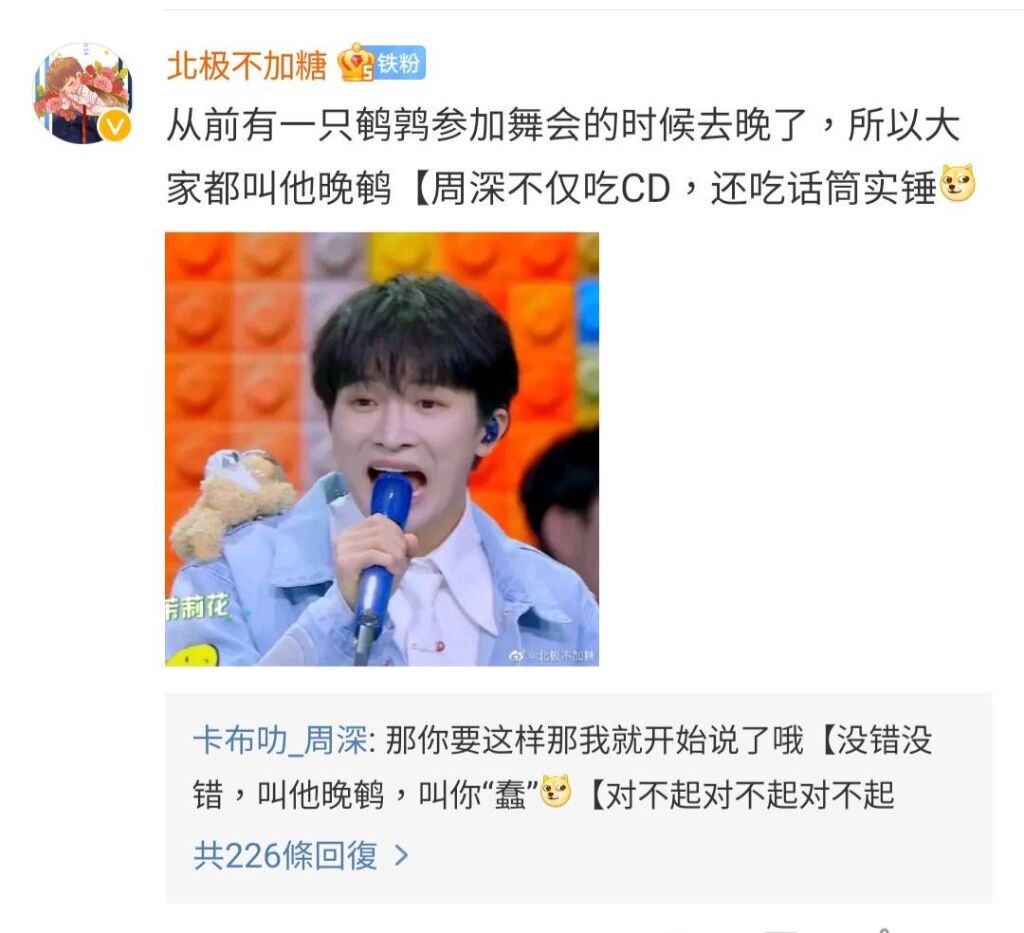The image size is (1024, 933).
Task: Tap the blue 铁粉 fan badge
Action: click(399, 63)
